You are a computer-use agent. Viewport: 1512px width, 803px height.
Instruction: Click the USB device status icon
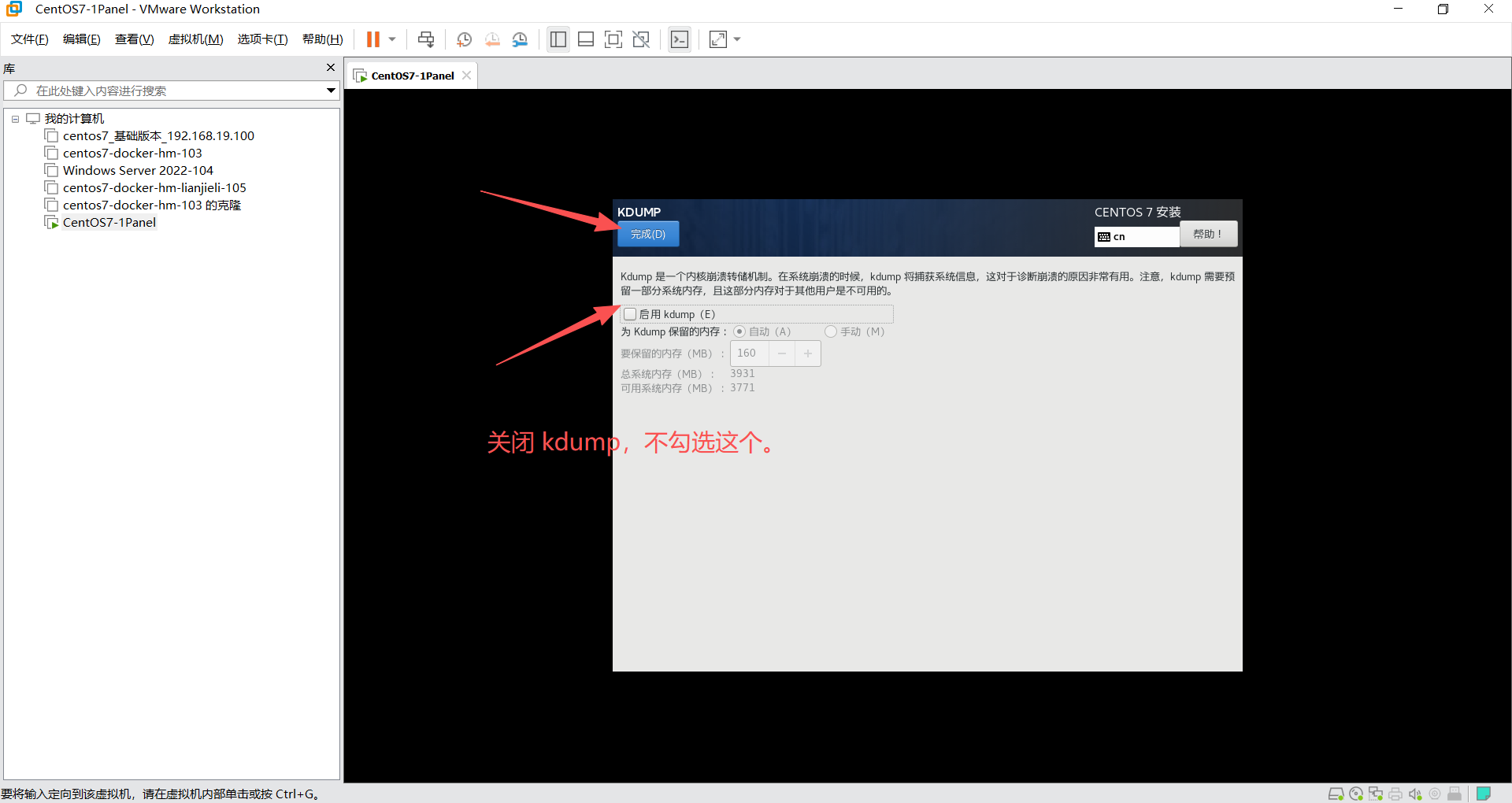[1455, 794]
